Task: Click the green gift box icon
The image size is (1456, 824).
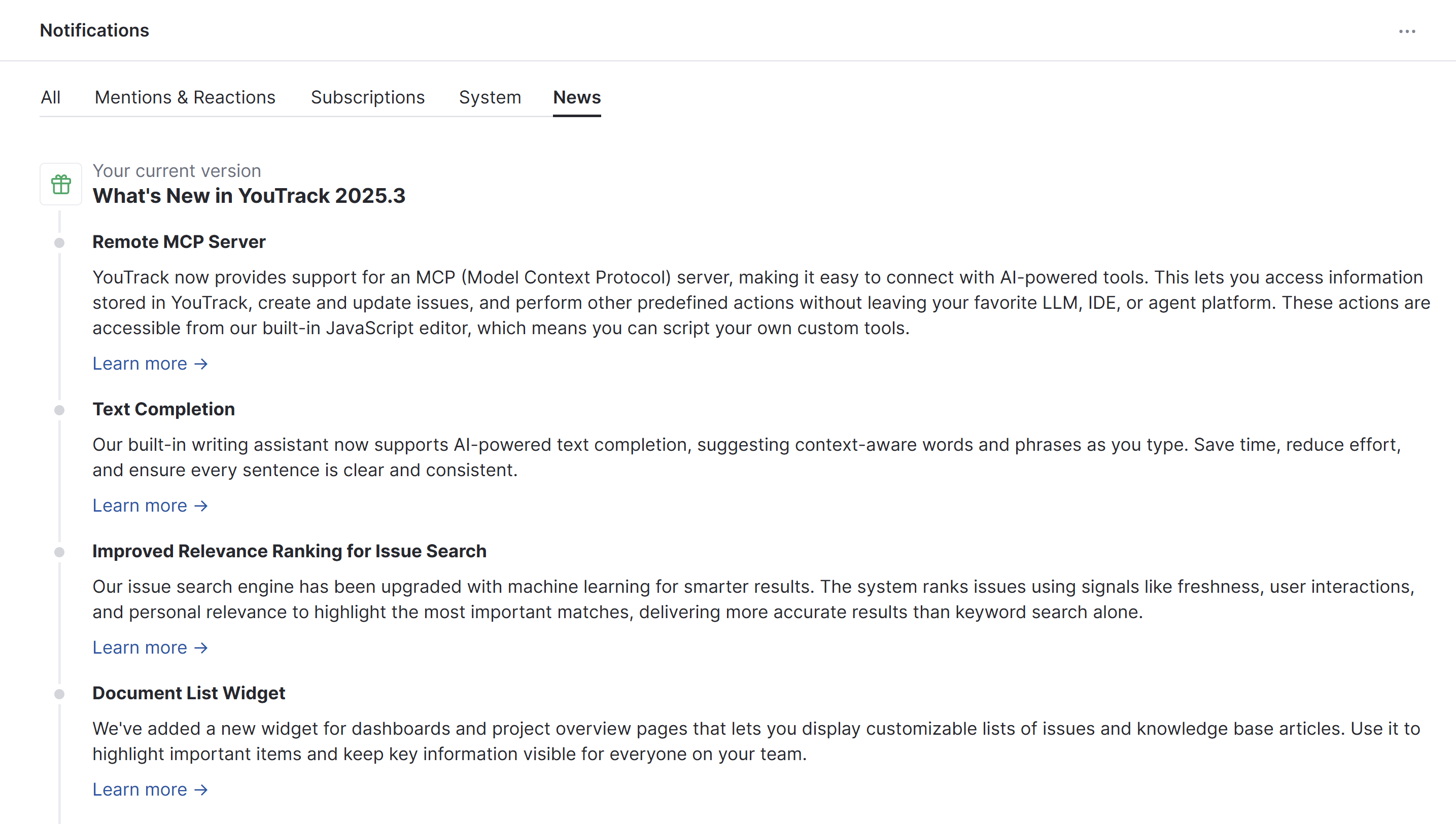Action: coord(60,184)
